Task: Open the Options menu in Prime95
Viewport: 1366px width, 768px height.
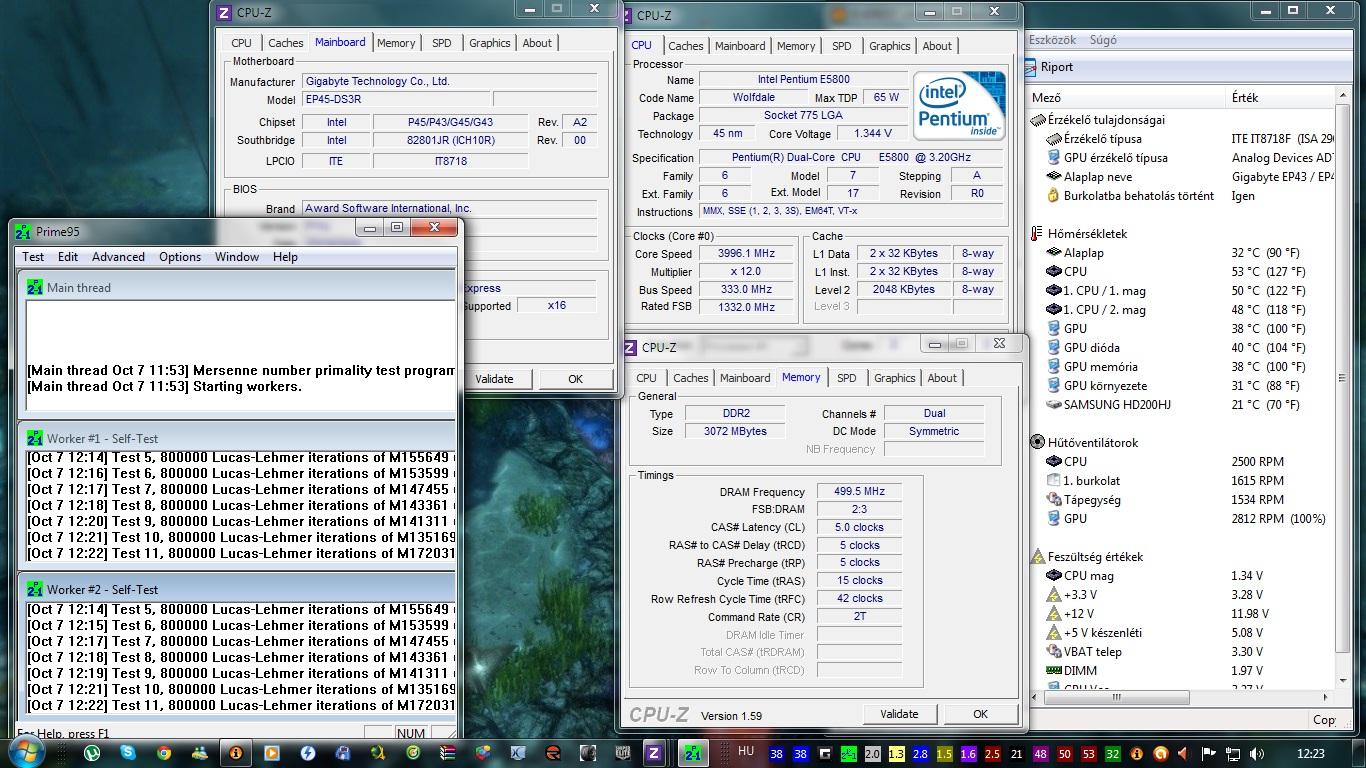Action: pyautogui.click(x=180, y=257)
